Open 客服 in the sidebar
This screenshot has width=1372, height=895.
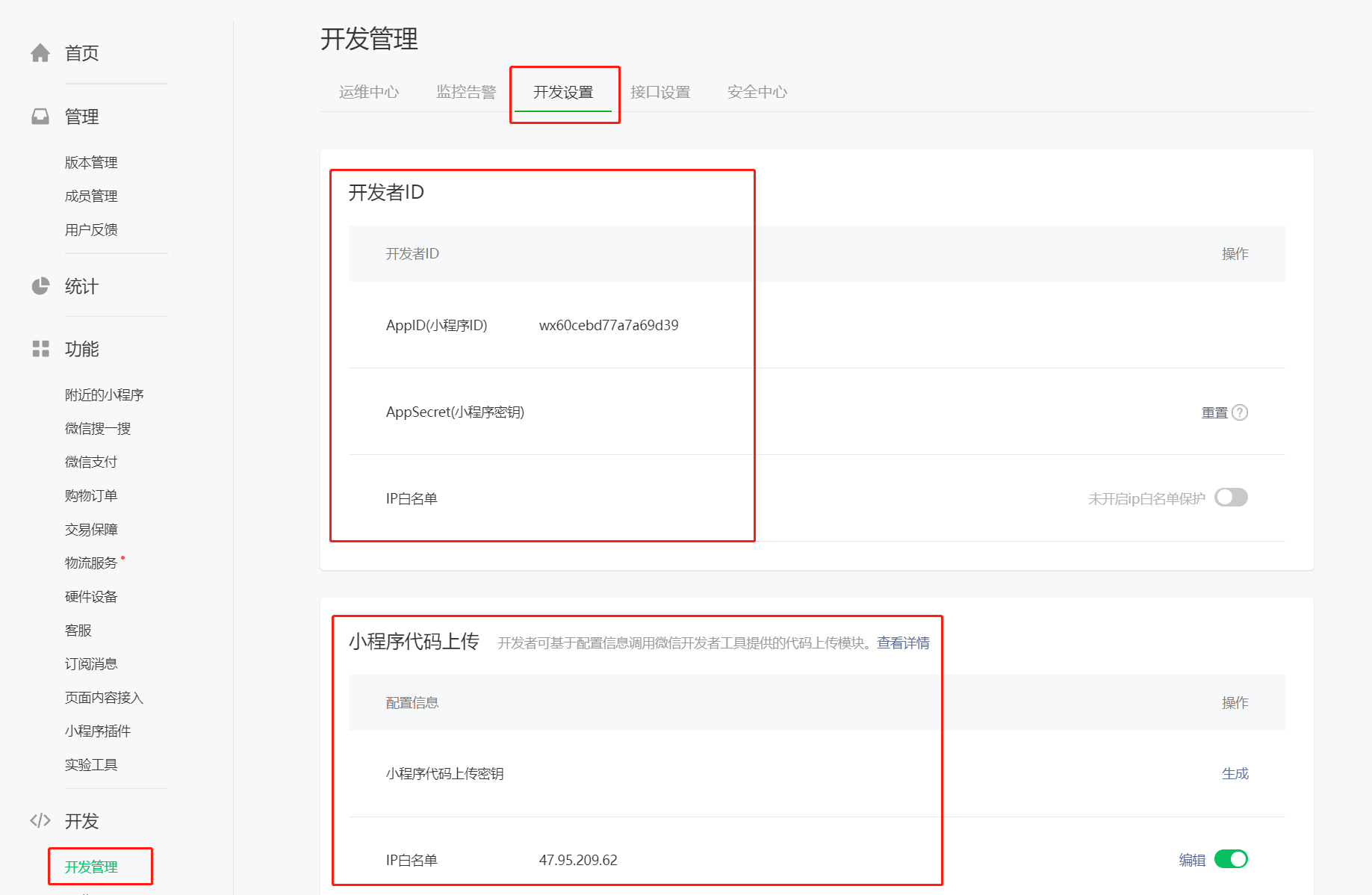click(78, 630)
